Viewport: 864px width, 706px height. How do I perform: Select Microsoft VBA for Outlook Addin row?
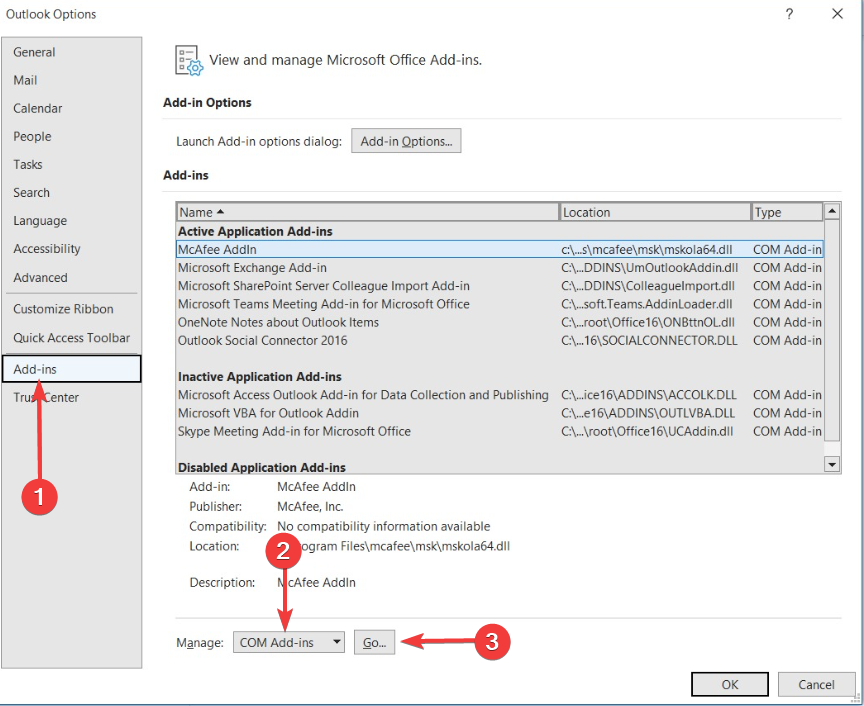(499, 413)
